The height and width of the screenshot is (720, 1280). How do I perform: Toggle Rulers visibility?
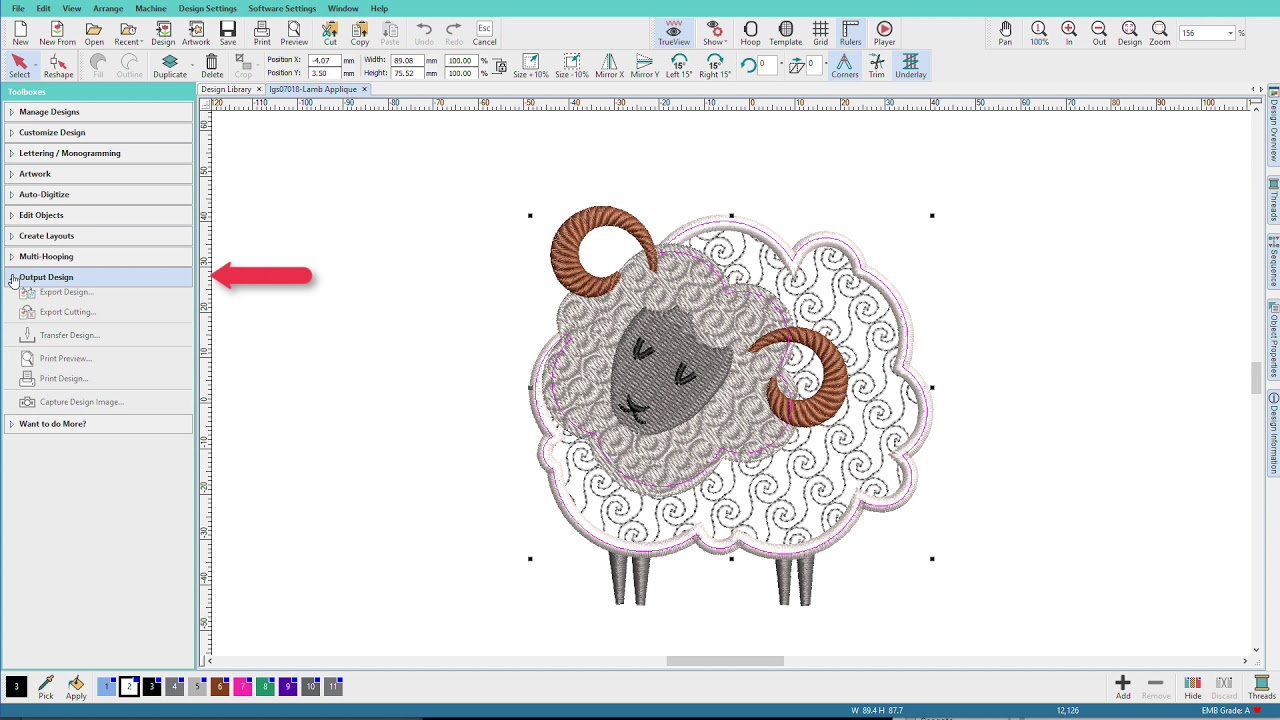point(850,33)
